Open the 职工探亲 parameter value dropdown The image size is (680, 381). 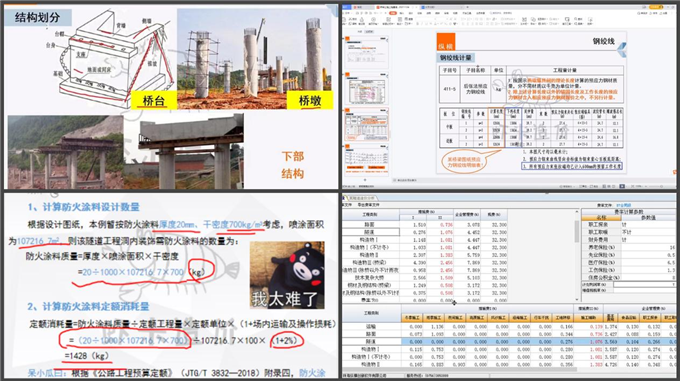(x=648, y=225)
